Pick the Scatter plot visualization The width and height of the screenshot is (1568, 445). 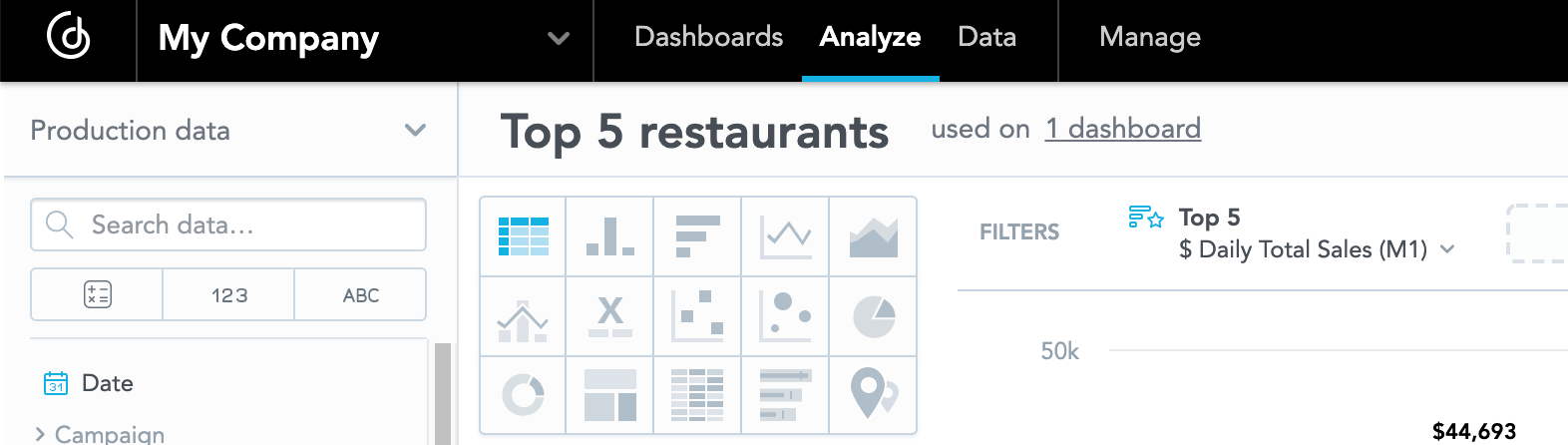tap(697, 316)
